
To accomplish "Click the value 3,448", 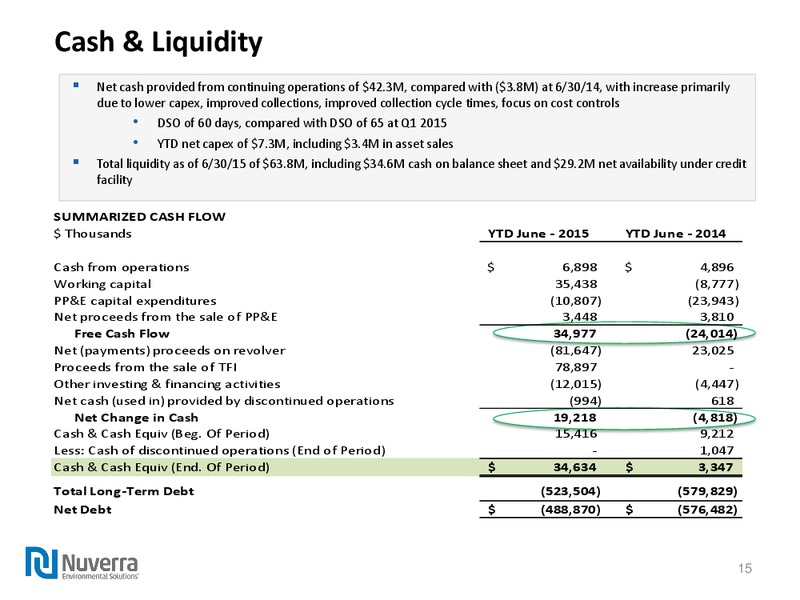I will pyautogui.click(x=580, y=317).
